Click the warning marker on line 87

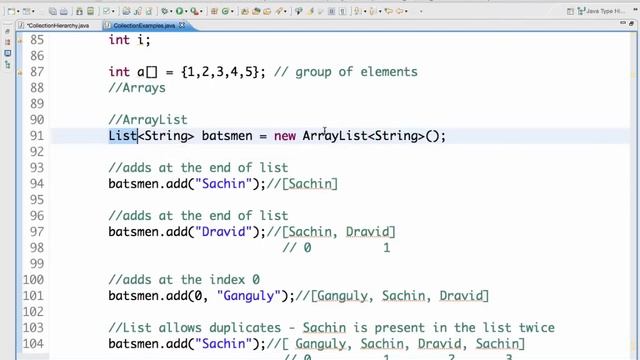[20, 73]
